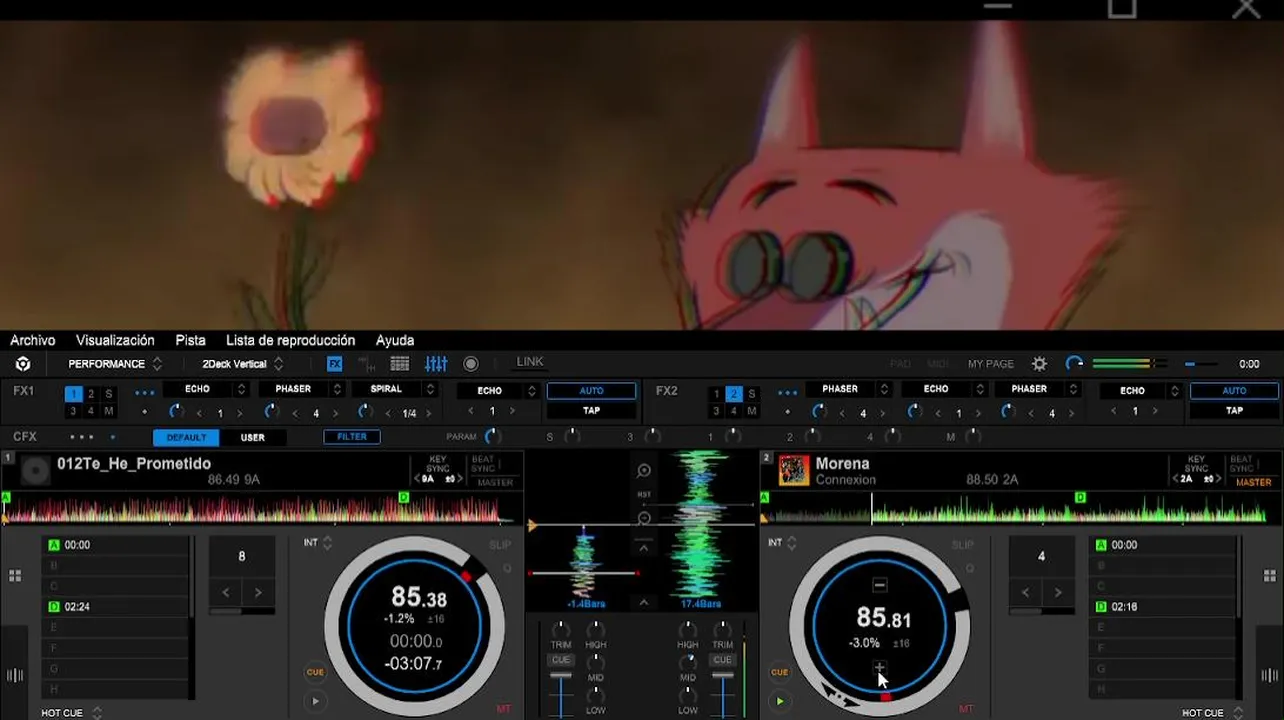This screenshot has height=720, width=1284.
Task: Click the zoom-in magnifier on center waveform
Action: (644, 470)
